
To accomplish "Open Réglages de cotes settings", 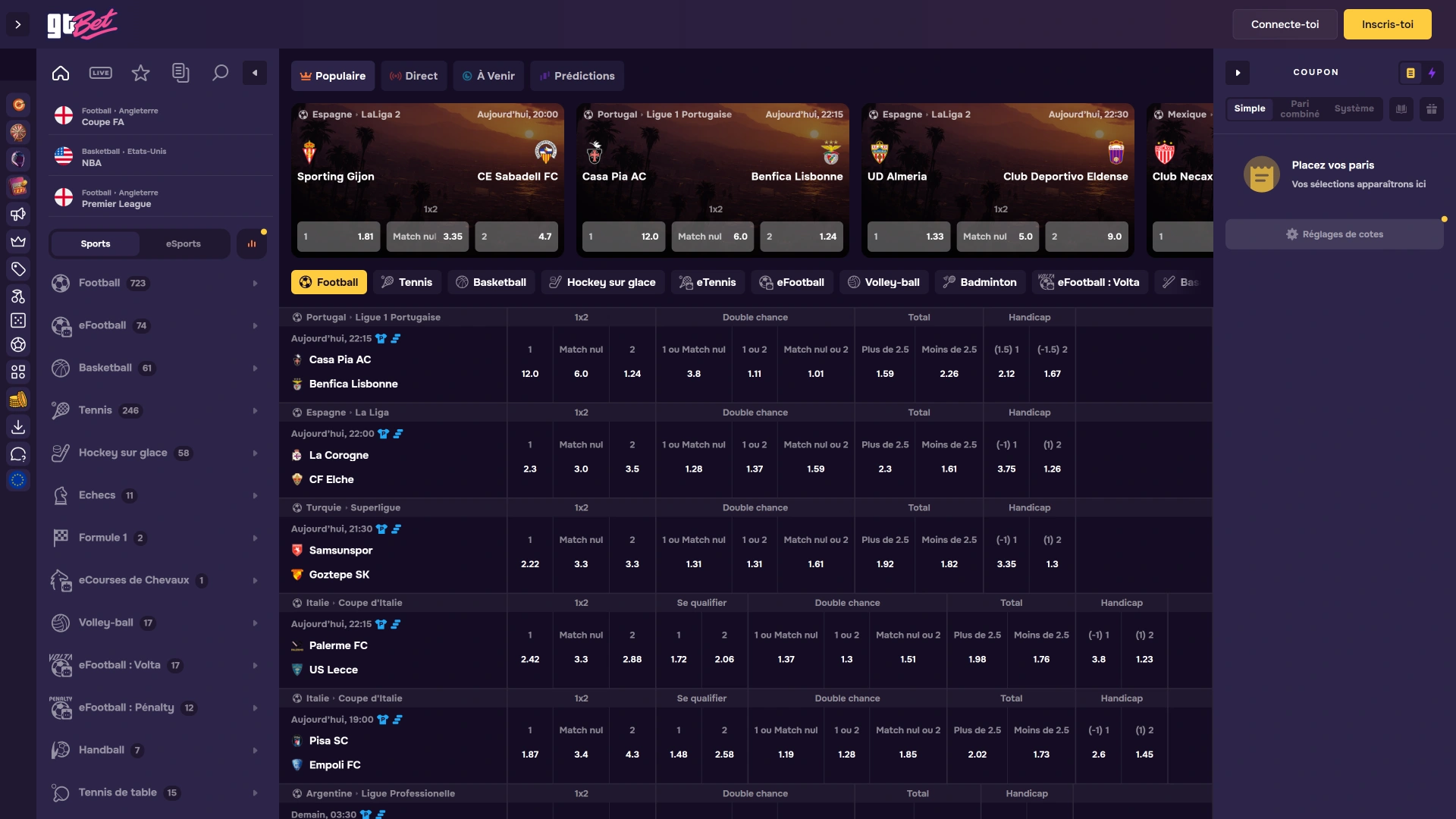I will click(x=1335, y=234).
